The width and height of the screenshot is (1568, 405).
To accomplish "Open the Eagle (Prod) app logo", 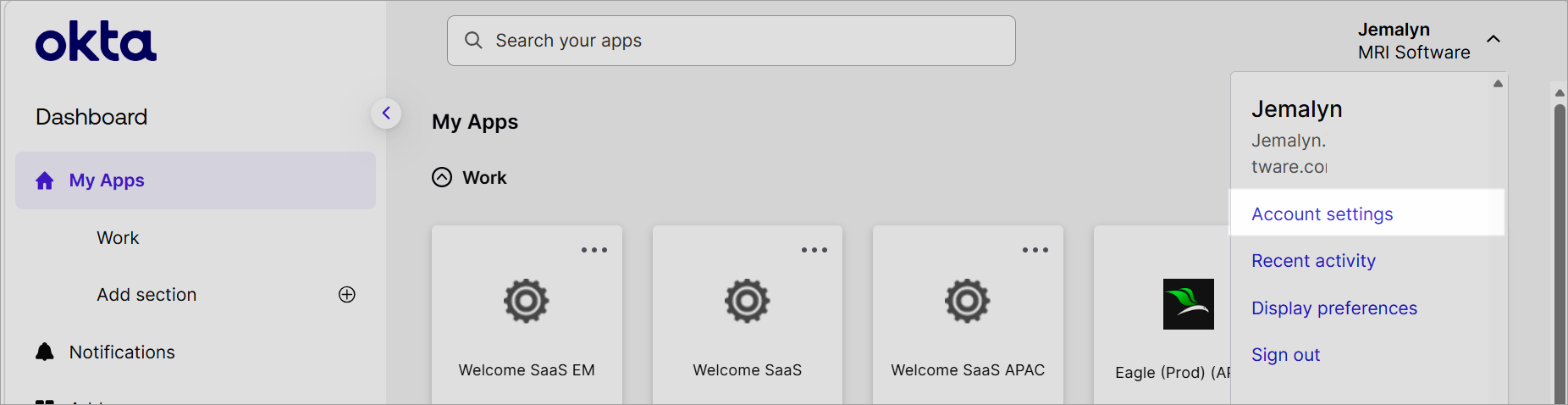I will tap(1189, 304).
